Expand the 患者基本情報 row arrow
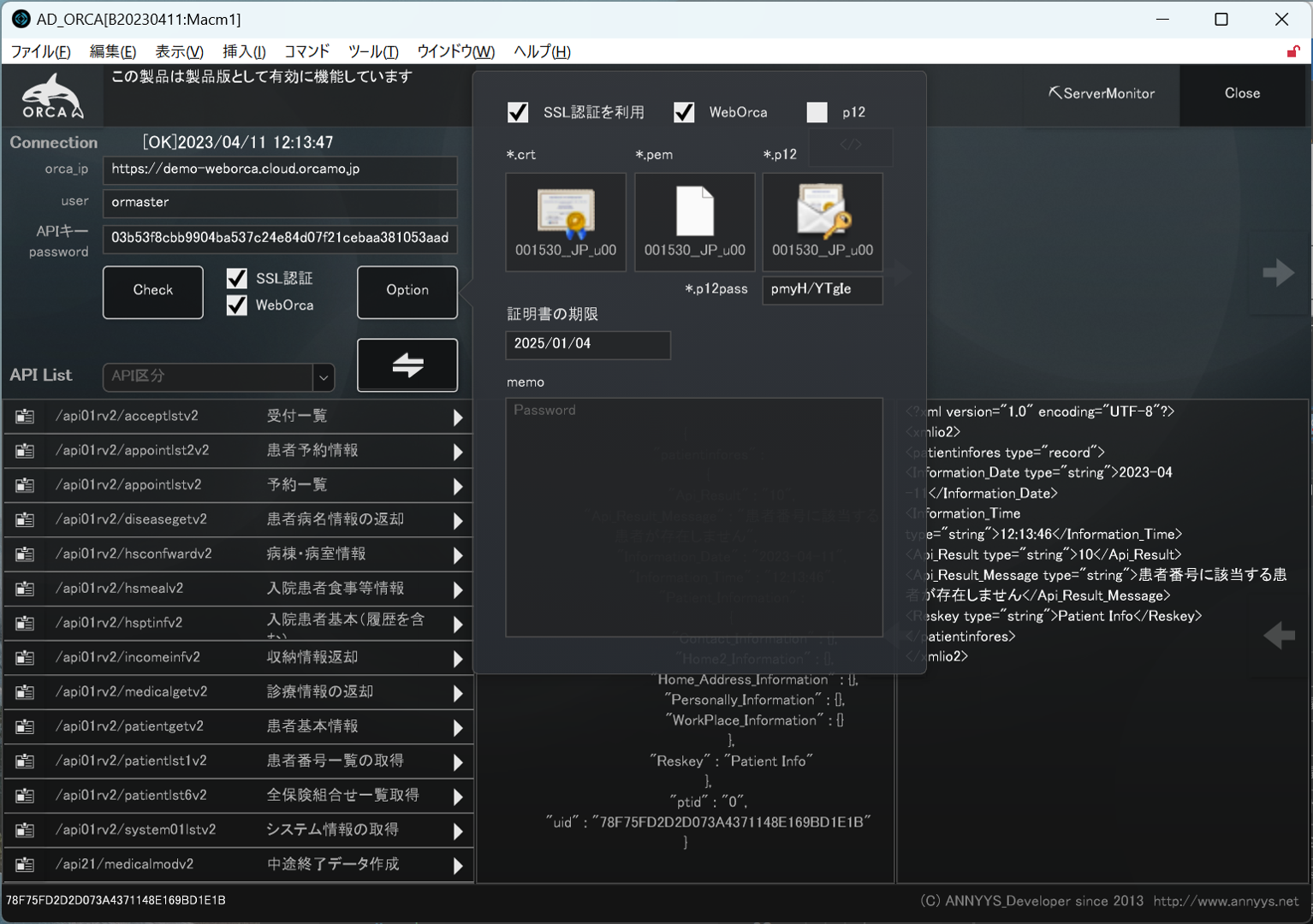Image resolution: width=1313 pixels, height=924 pixels. point(458,728)
